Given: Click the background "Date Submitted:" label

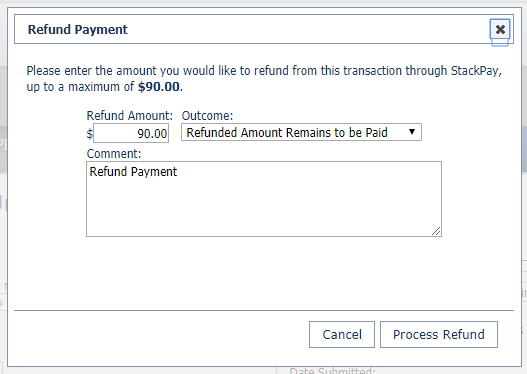Looking at the screenshot, I should pyautogui.click(x=332, y=370).
